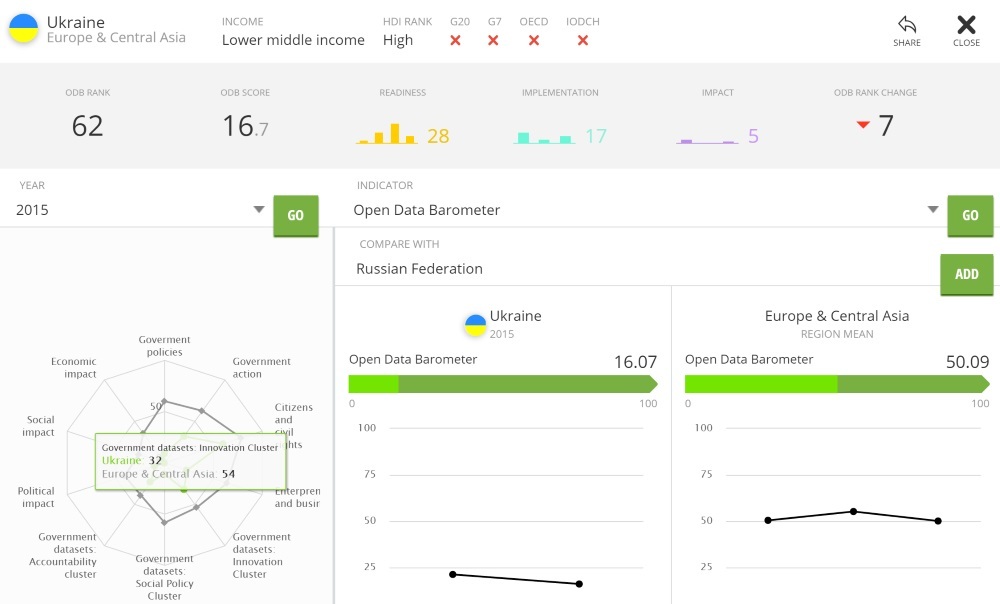Click Government datasets: Social Policy Cluster label

[165, 577]
